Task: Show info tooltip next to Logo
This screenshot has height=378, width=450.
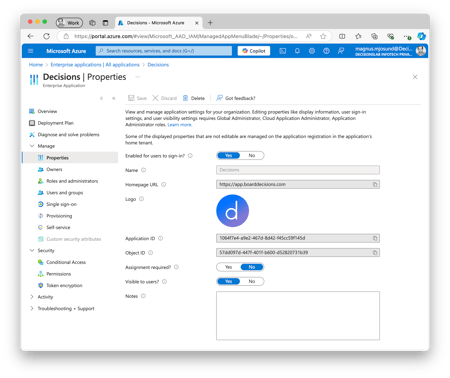Action: [x=141, y=199]
